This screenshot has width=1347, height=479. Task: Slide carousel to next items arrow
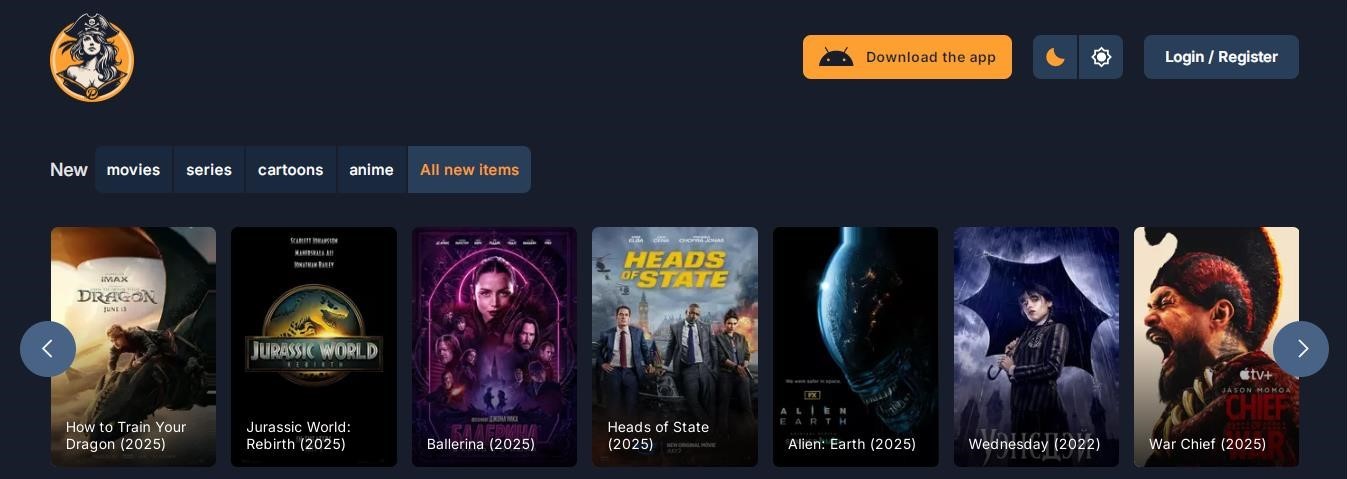(x=1301, y=349)
